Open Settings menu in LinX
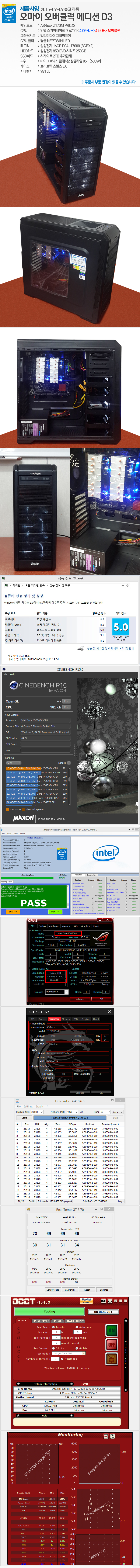The height and width of the screenshot is (1568, 140). (x=28, y=1107)
